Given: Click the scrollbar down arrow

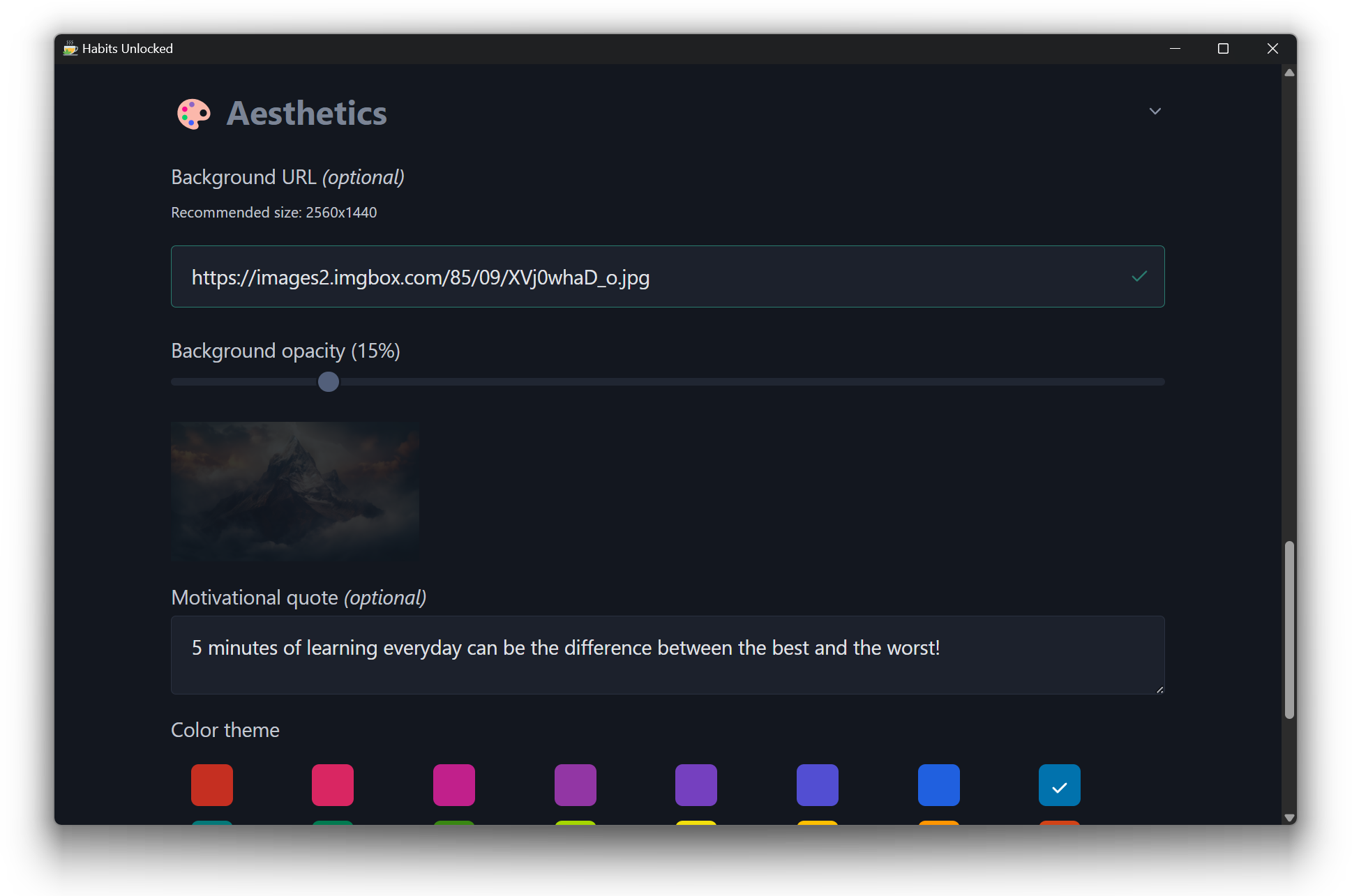Looking at the screenshot, I should tap(1289, 817).
